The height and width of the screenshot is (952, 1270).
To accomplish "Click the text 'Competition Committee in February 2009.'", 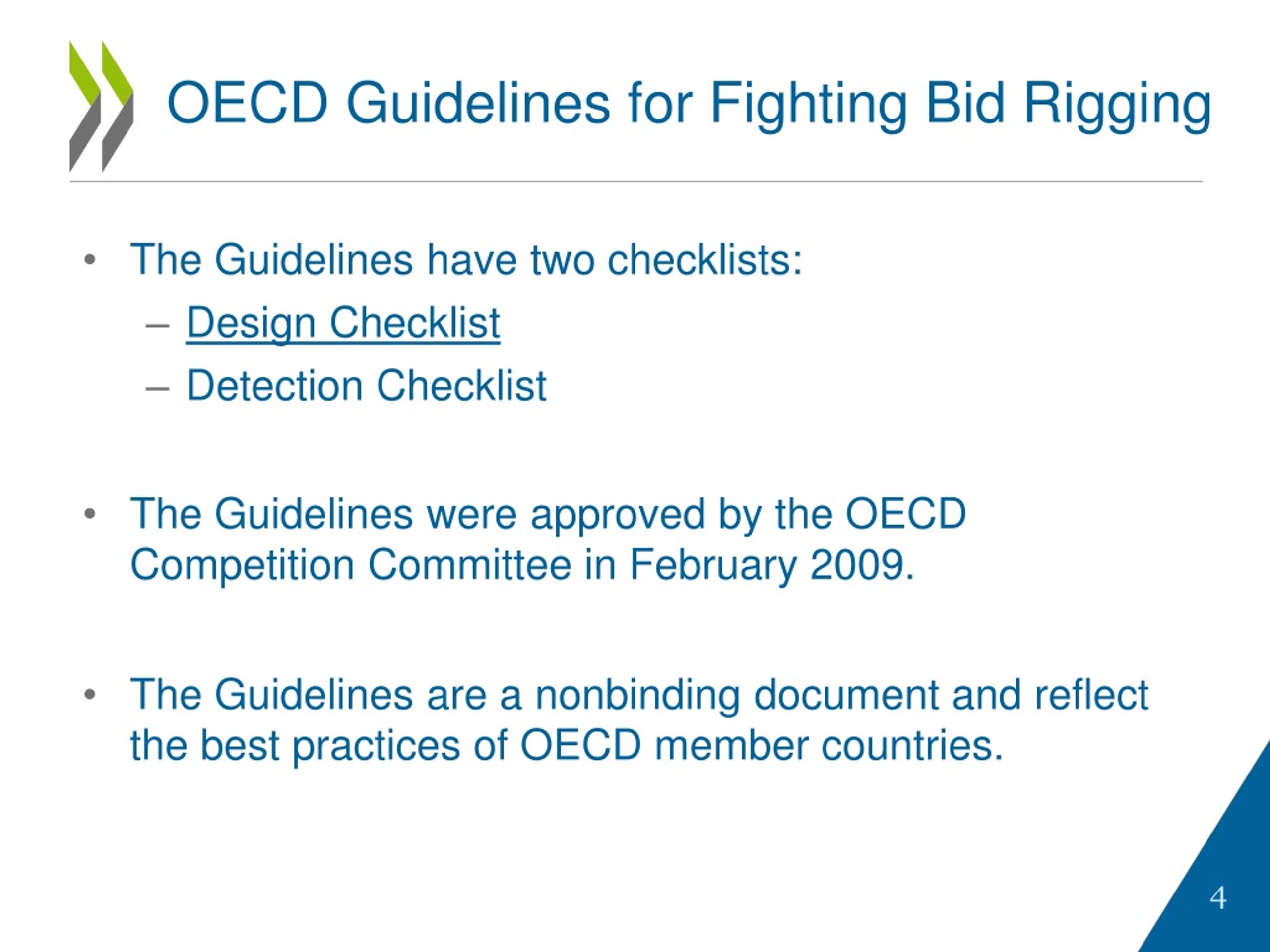I will pos(522,566).
